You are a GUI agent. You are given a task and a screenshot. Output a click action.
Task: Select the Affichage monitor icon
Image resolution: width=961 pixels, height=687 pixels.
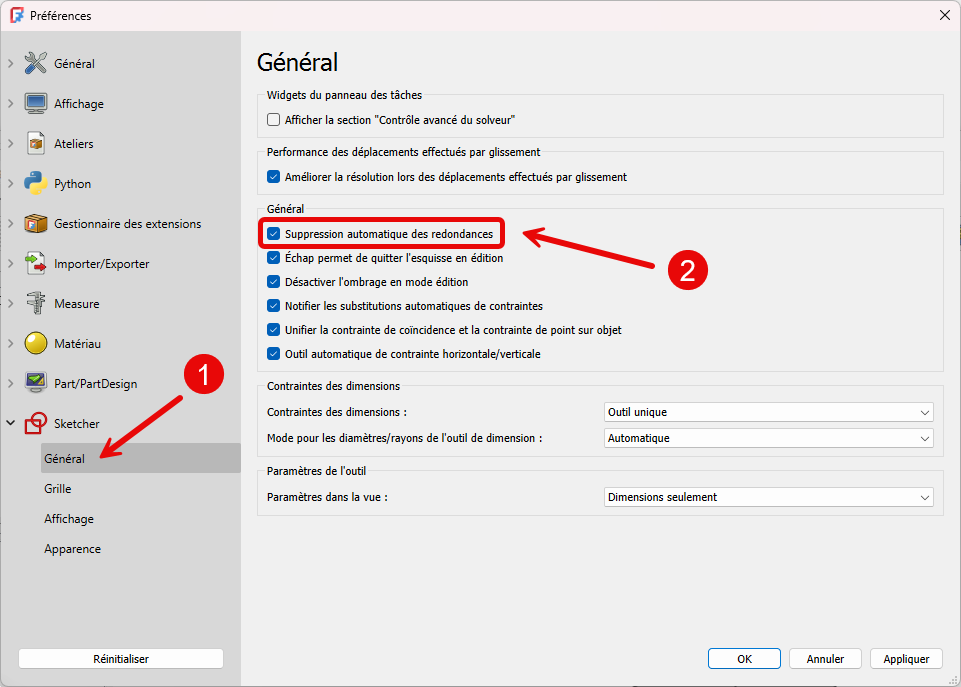pos(36,103)
